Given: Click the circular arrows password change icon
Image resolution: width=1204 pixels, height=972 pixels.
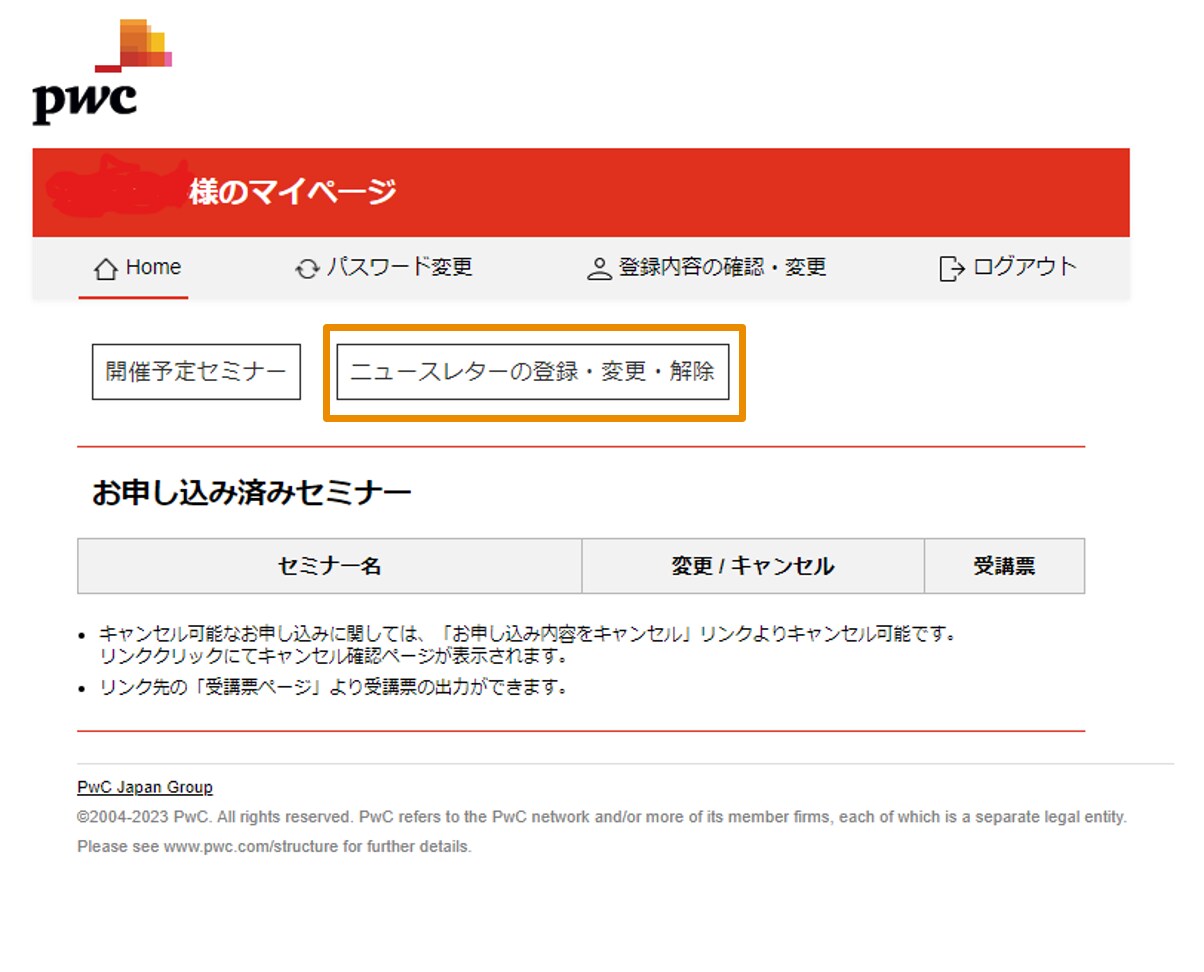Looking at the screenshot, I should (307, 269).
